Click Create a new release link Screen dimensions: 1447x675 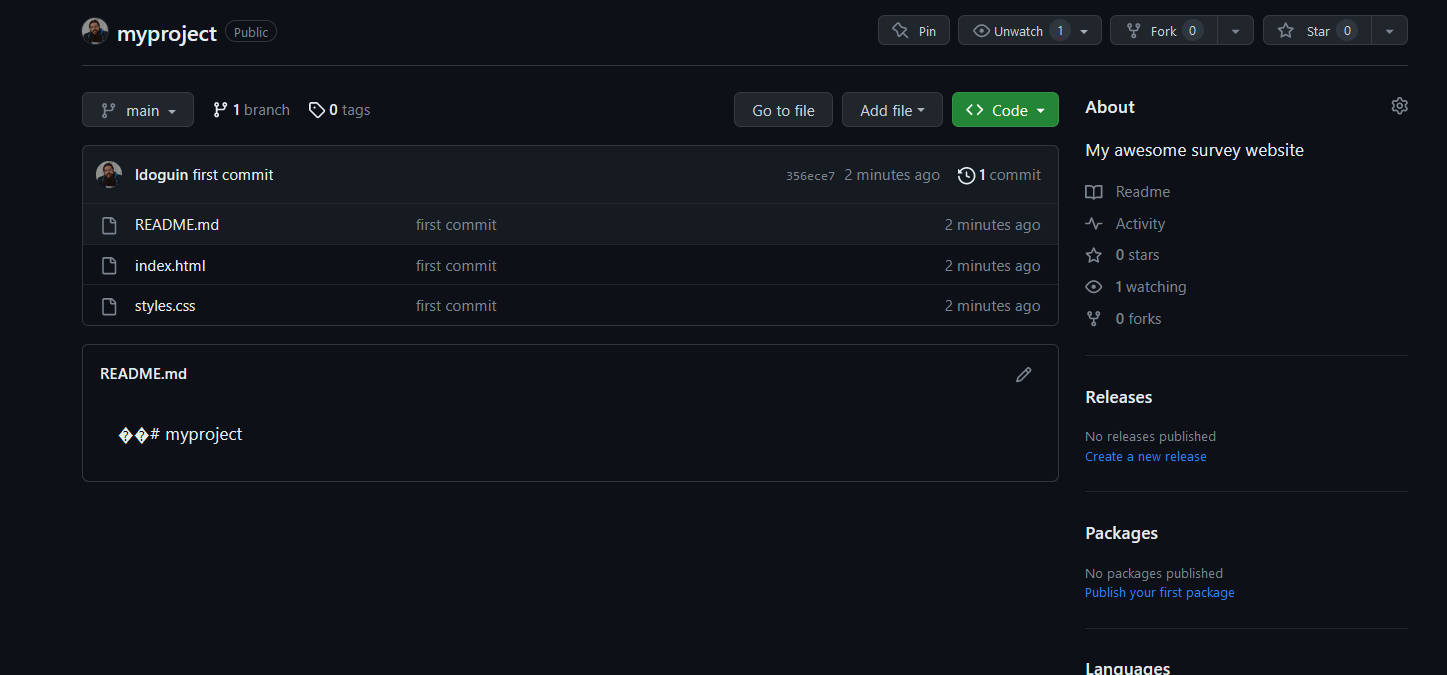(x=1146, y=457)
